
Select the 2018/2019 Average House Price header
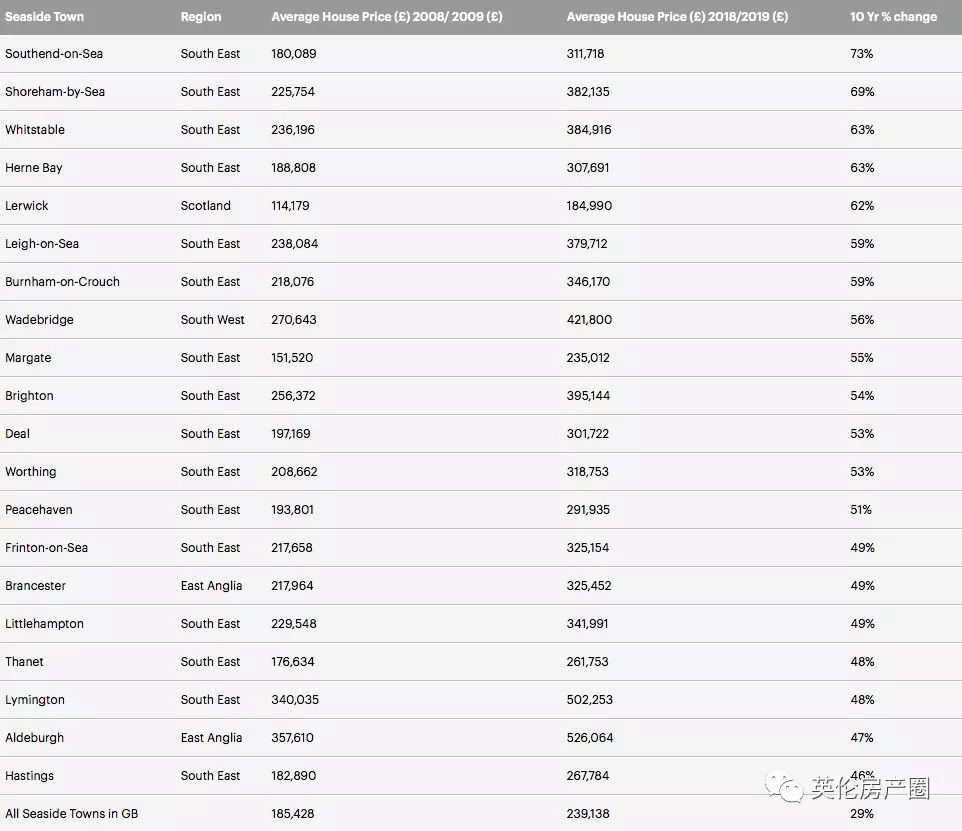pos(677,17)
